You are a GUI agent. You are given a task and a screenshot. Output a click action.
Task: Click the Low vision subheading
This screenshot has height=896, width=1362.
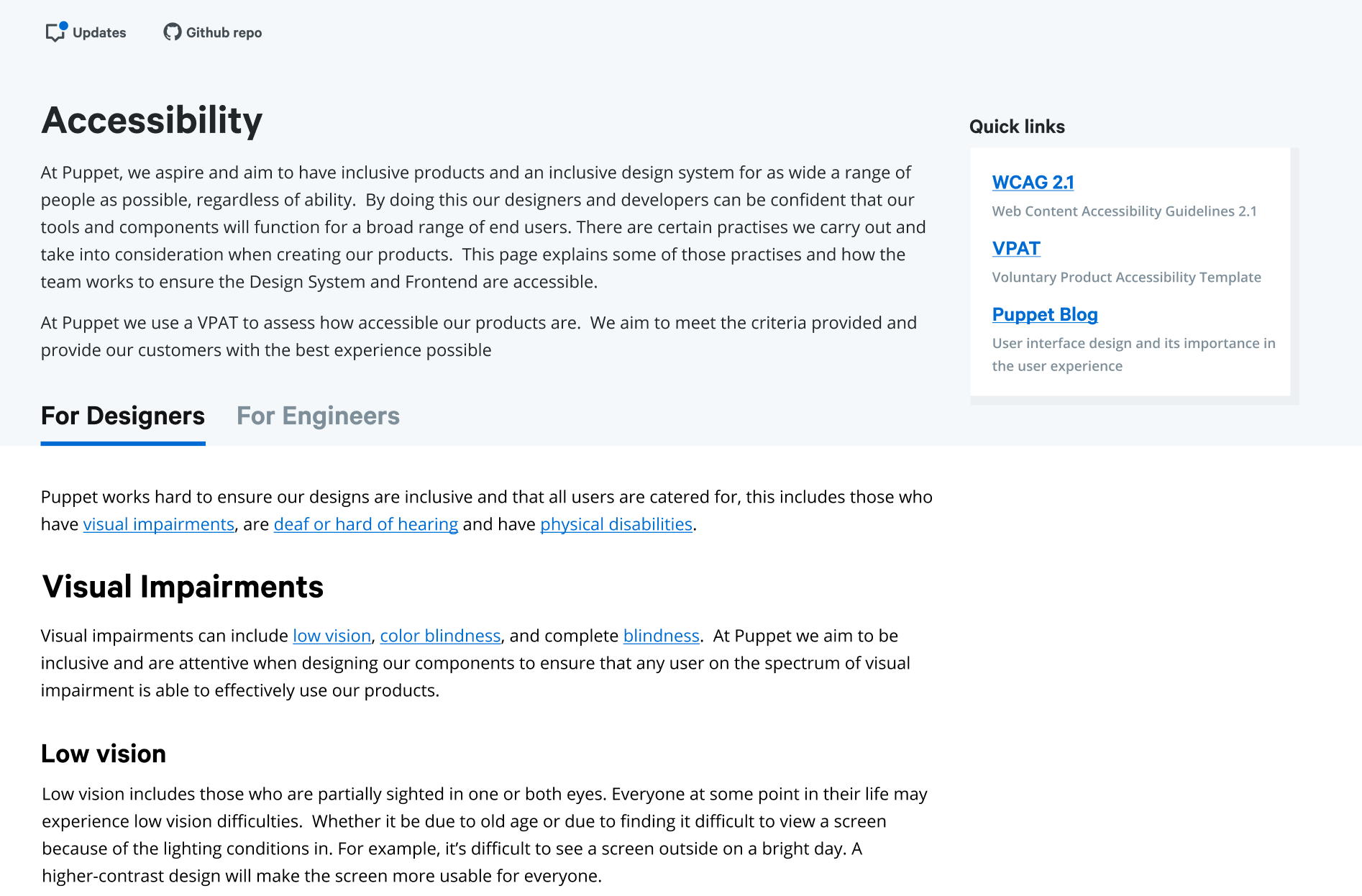104,754
